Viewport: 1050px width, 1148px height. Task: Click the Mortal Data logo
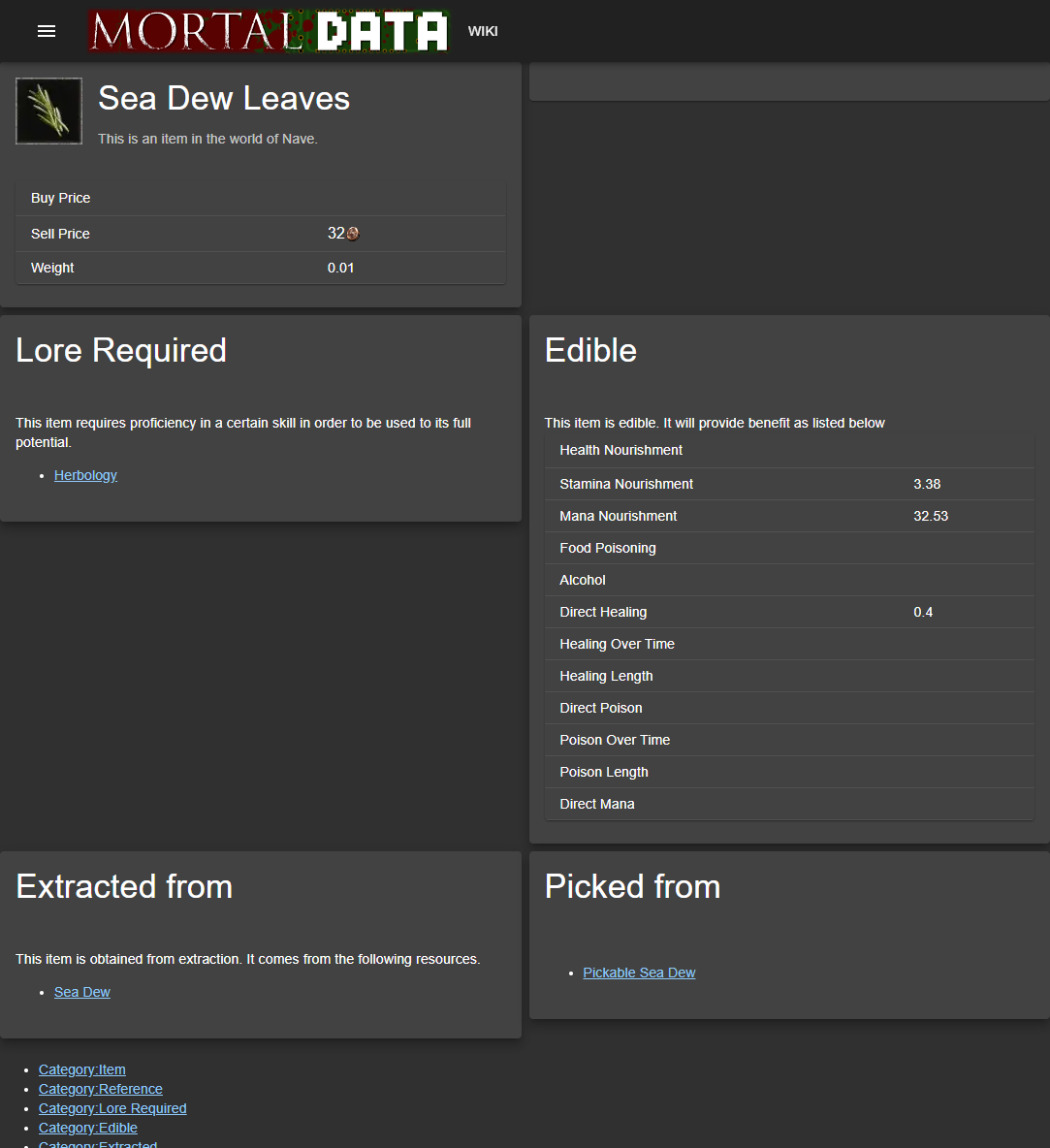[x=269, y=31]
